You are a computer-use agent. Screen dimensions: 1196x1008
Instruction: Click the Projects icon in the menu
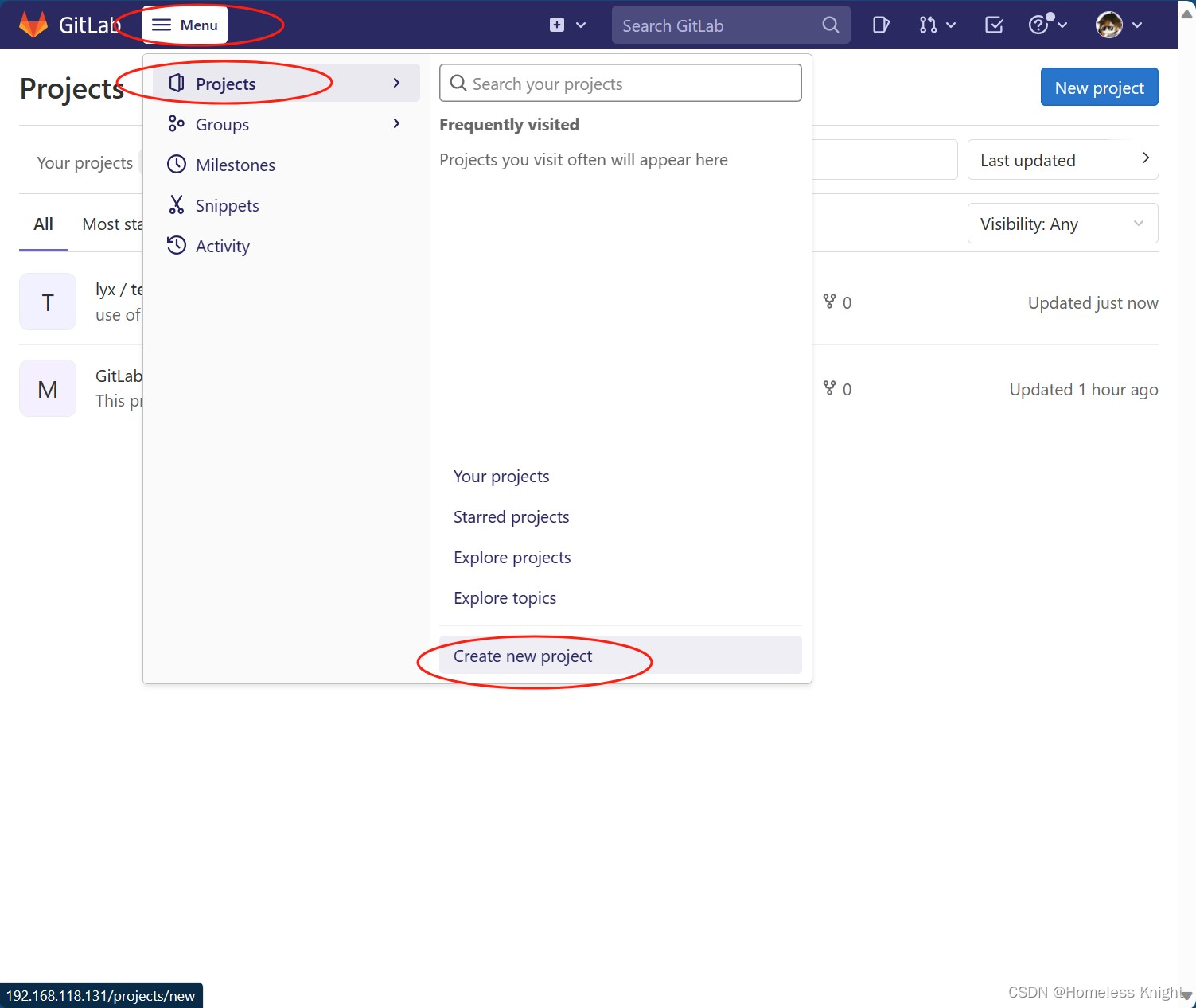point(177,84)
